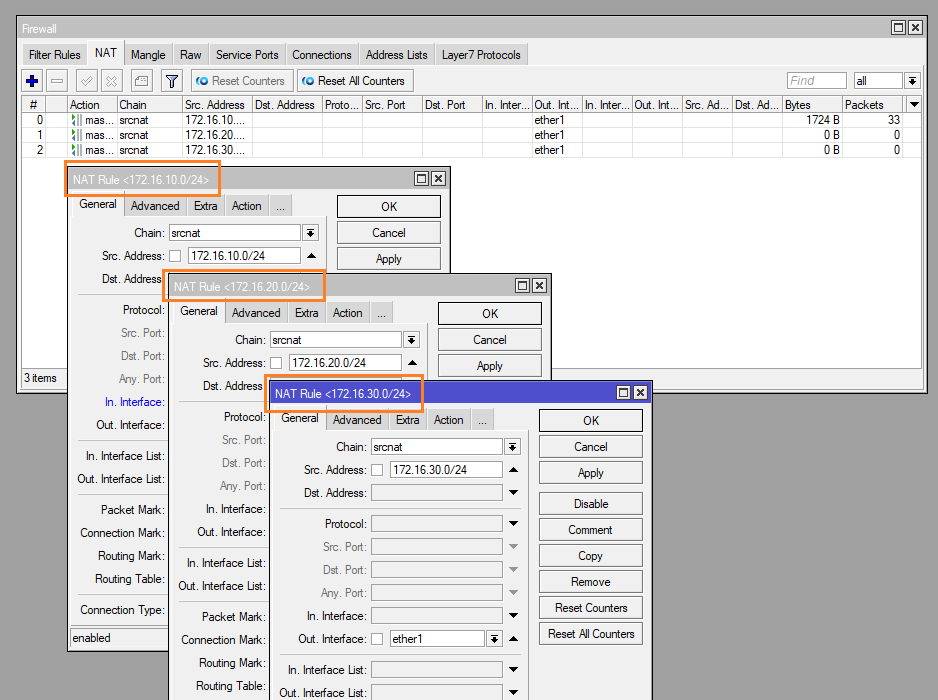Click the remove rule minus icon
Screen dimensions: 938x700
[x=58, y=81]
